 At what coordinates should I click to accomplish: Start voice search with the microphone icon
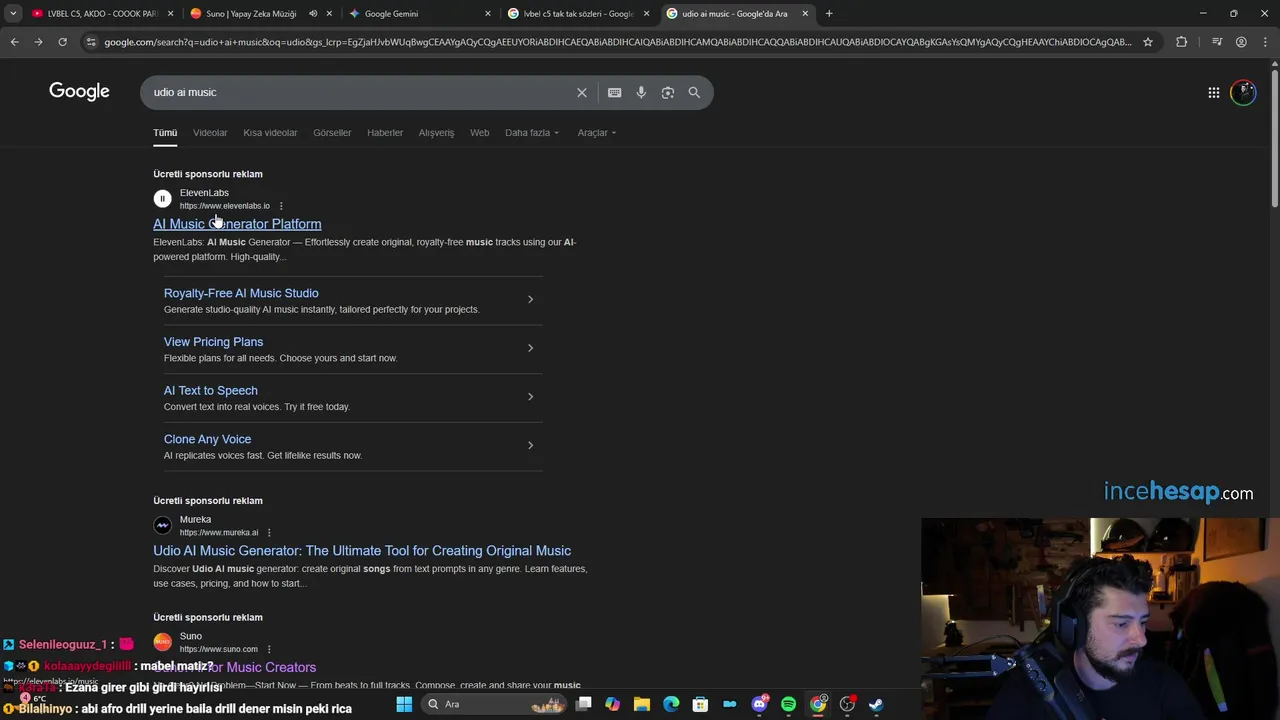pyautogui.click(x=641, y=92)
